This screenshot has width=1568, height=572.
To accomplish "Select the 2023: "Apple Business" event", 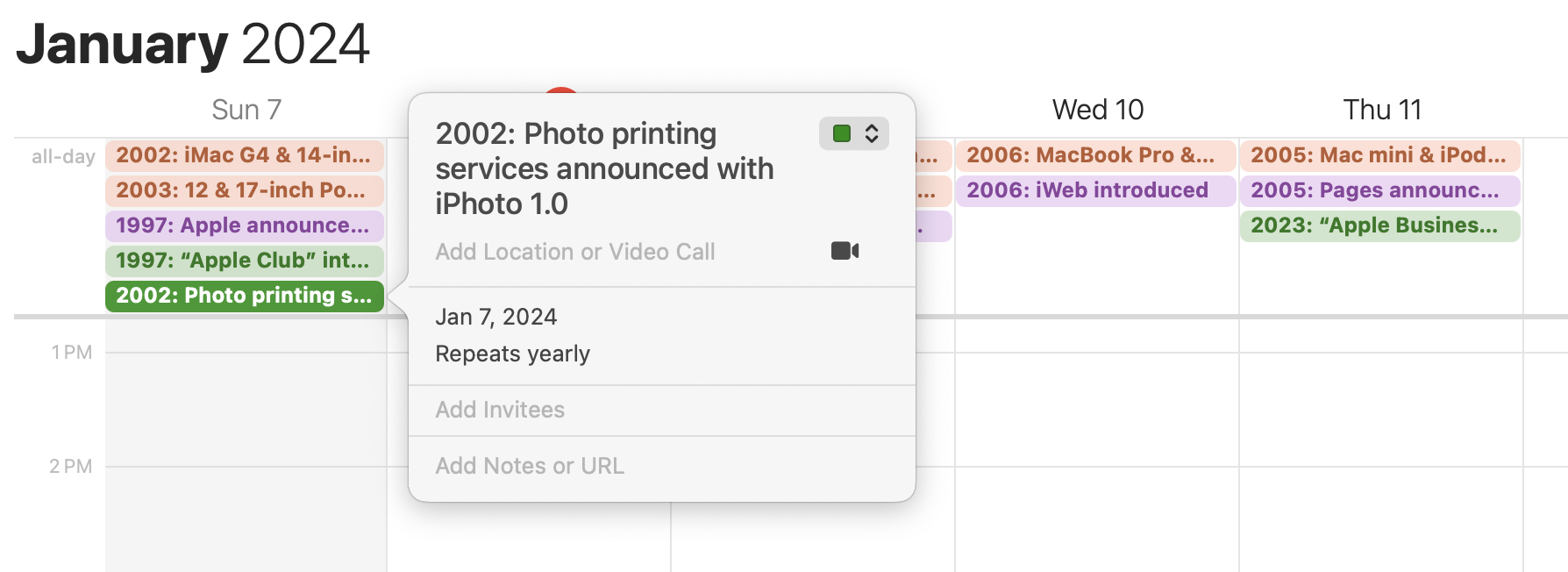I will [1380, 225].
